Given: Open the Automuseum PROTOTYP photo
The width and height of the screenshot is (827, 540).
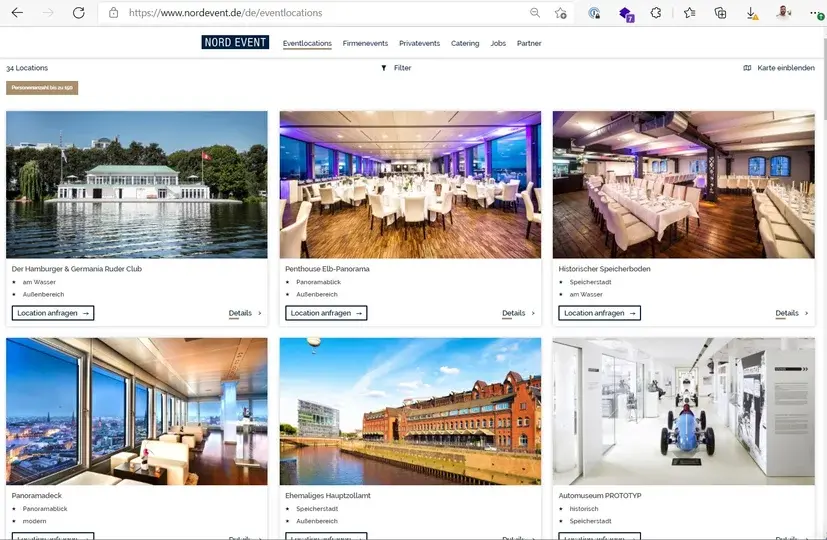Looking at the screenshot, I should click(x=684, y=411).
